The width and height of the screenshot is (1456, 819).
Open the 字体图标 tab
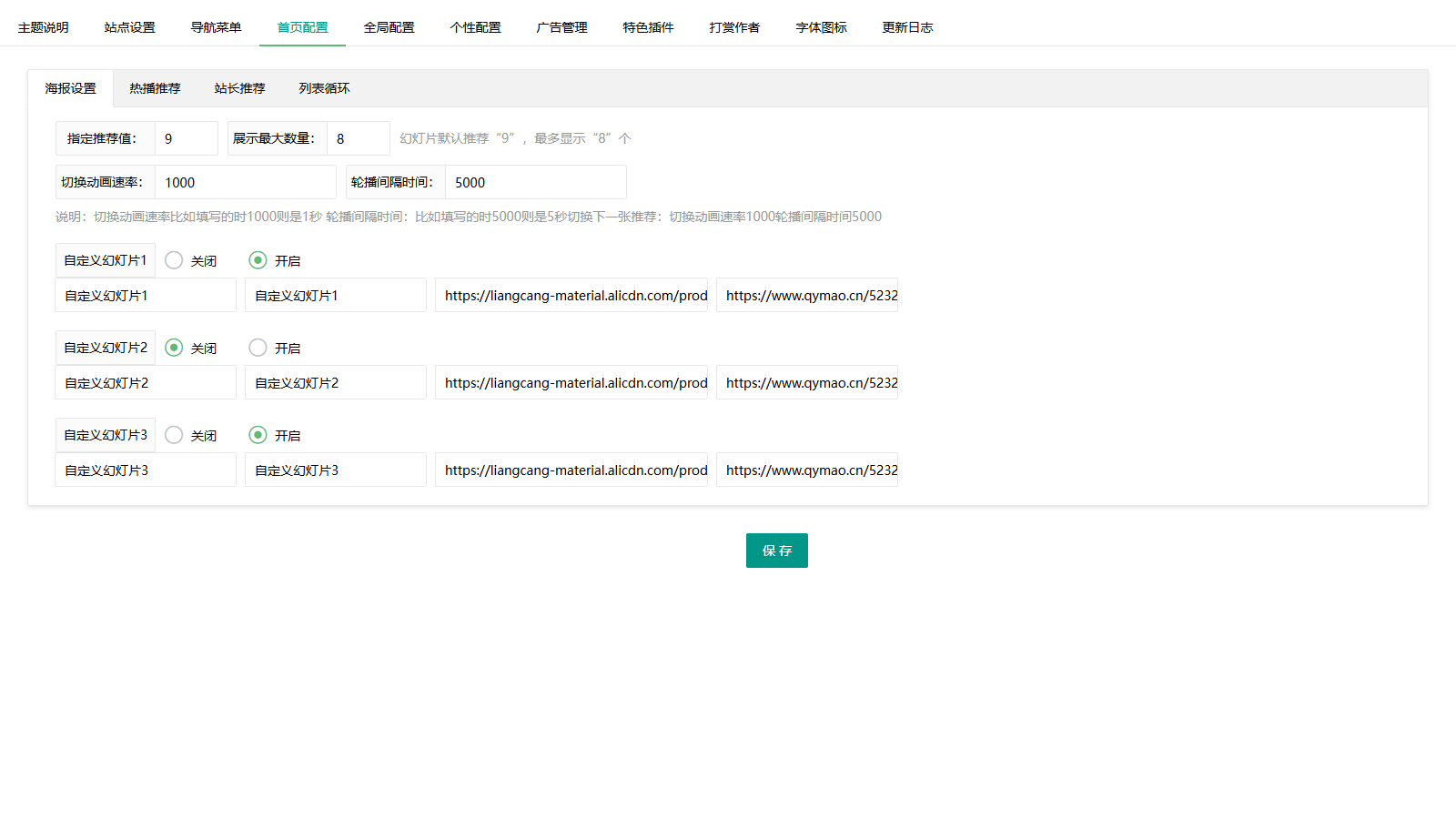pyautogui.click(x=821, y=27)
